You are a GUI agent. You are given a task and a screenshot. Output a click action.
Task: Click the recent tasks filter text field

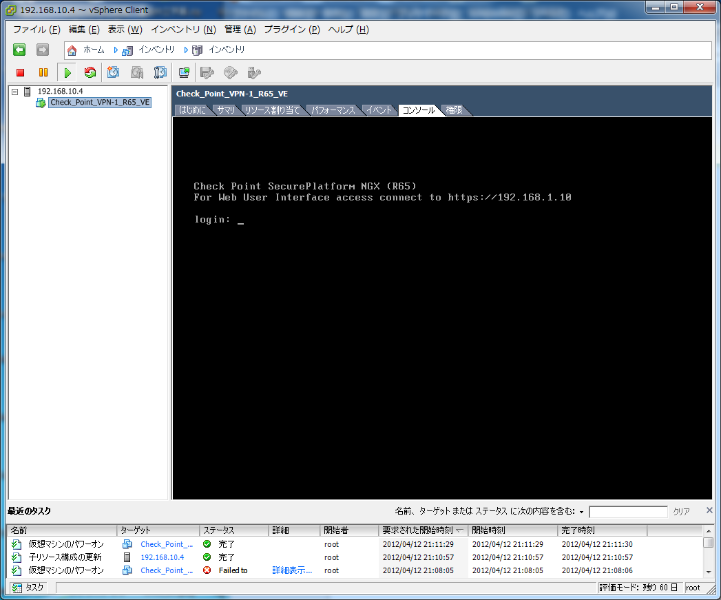(628, 512)
